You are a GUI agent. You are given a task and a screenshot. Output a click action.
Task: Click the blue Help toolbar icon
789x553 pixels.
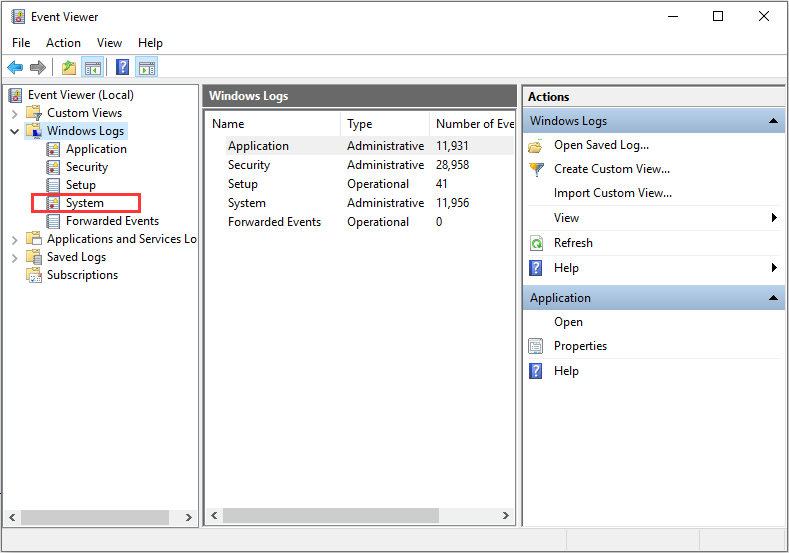pyautogui.click(x=122, y=68)
